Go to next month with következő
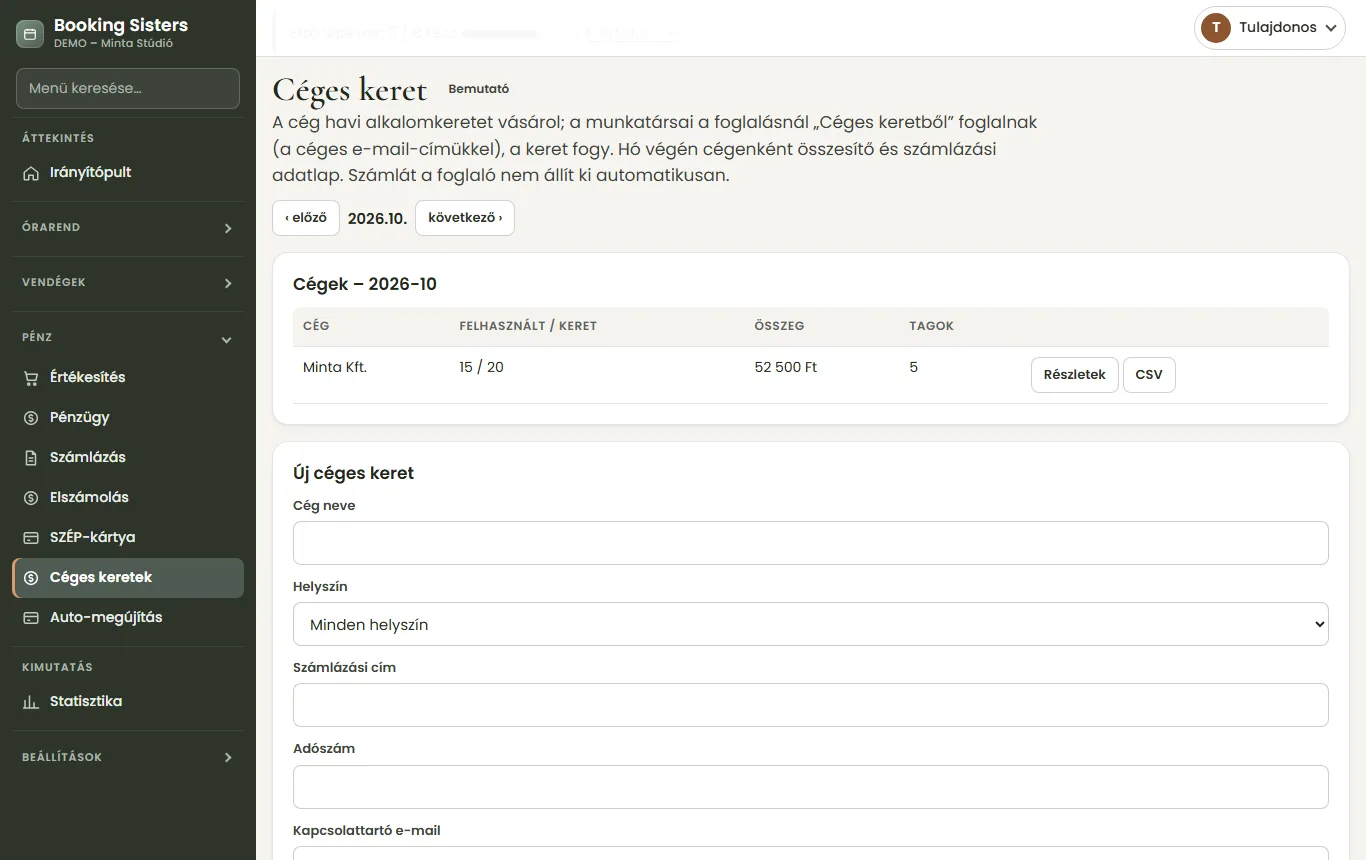Viewport: 1366px width, 860px height. (x=465, y=218)
